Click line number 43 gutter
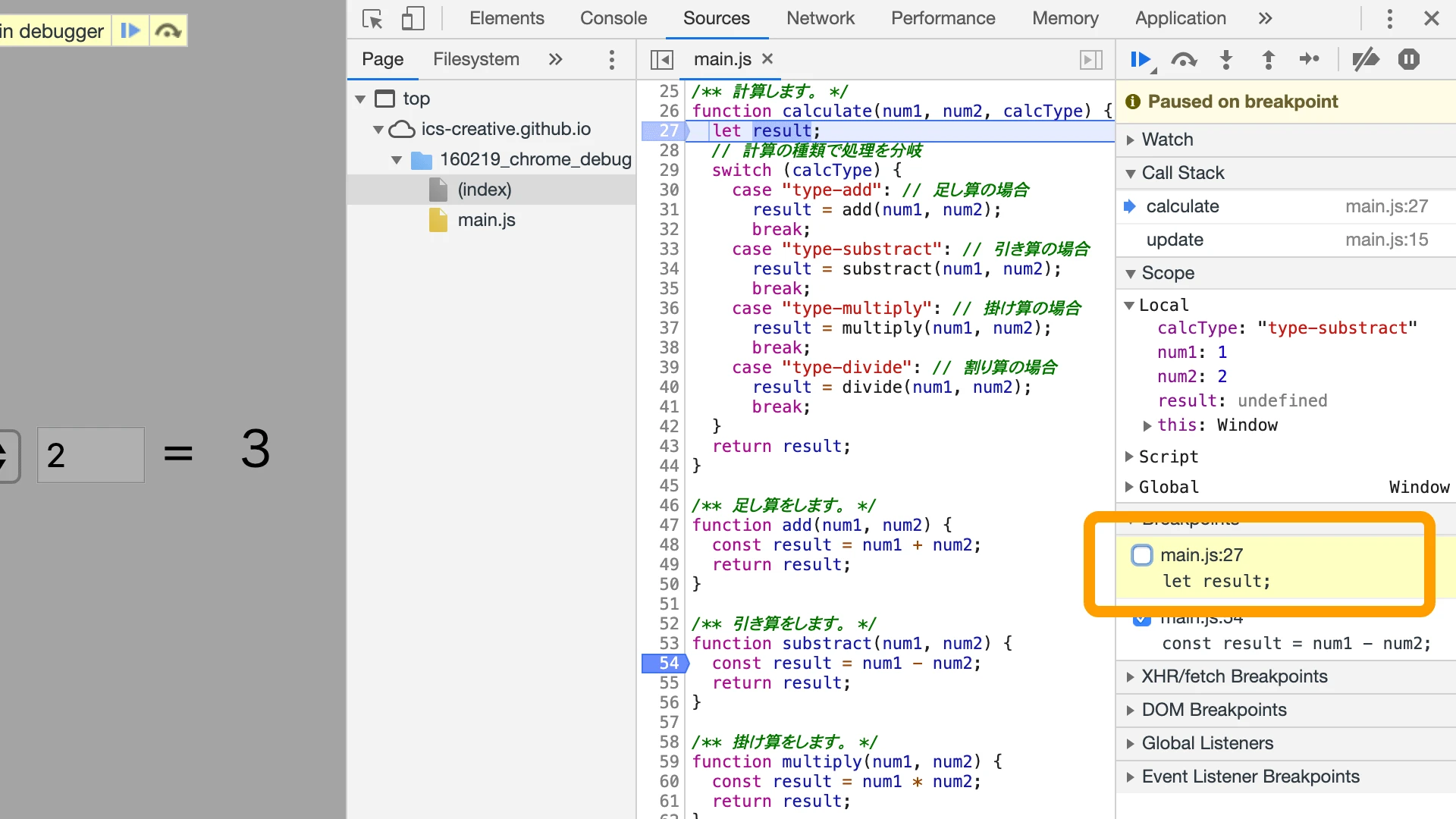 668,447
